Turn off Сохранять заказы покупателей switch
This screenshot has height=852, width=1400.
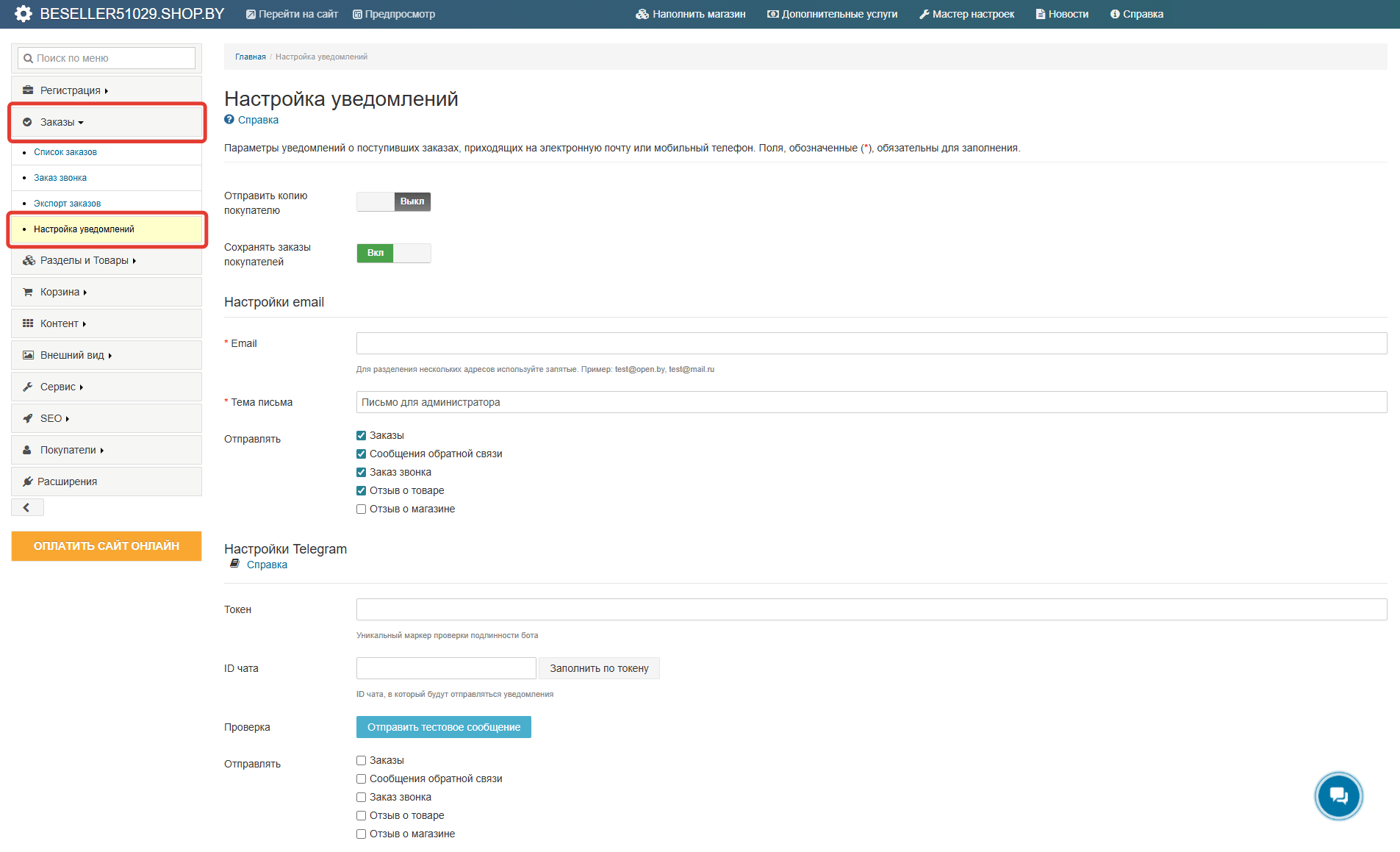pyautogui.click(x=393, y=253)
